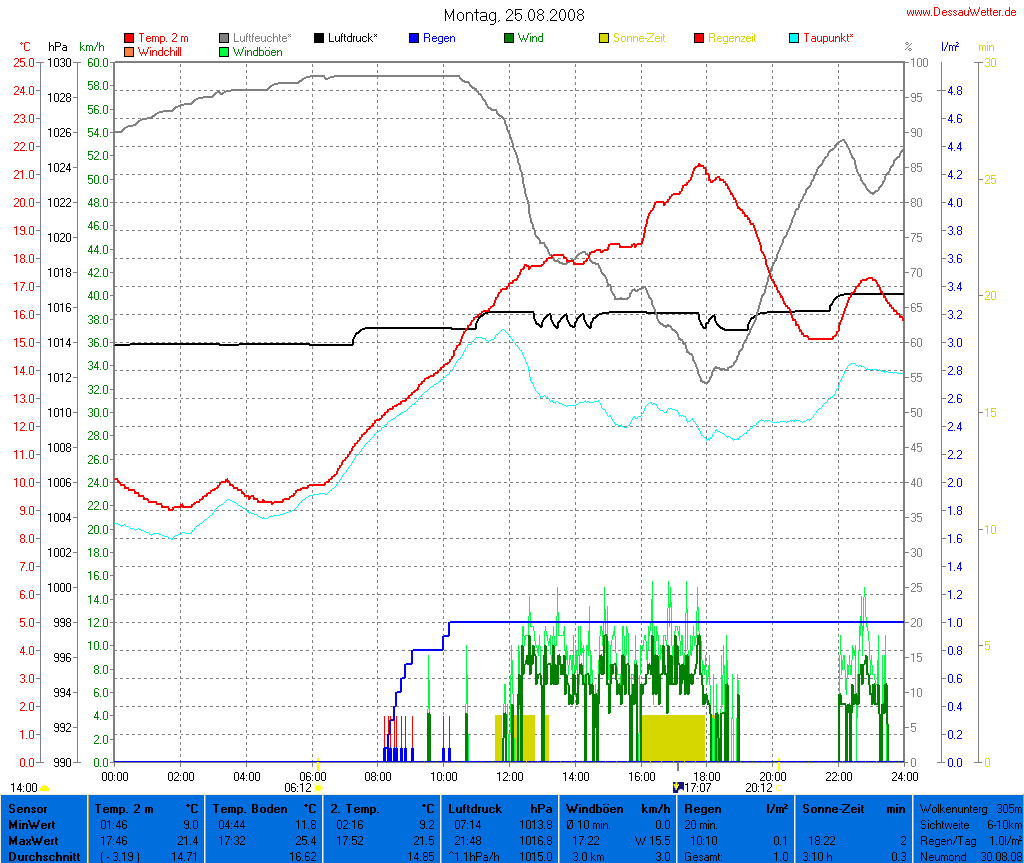Click the red Temp. 2 m legend swatch
This screenshot has height=863, width=1024.
(x=129, y=38)
